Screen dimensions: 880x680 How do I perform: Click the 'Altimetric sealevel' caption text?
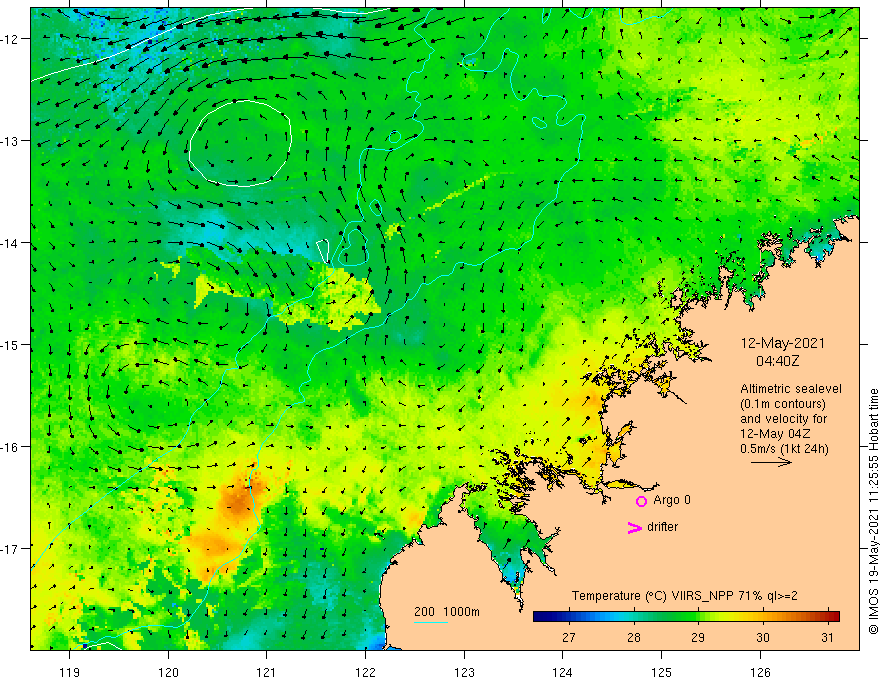coord(791,389)
